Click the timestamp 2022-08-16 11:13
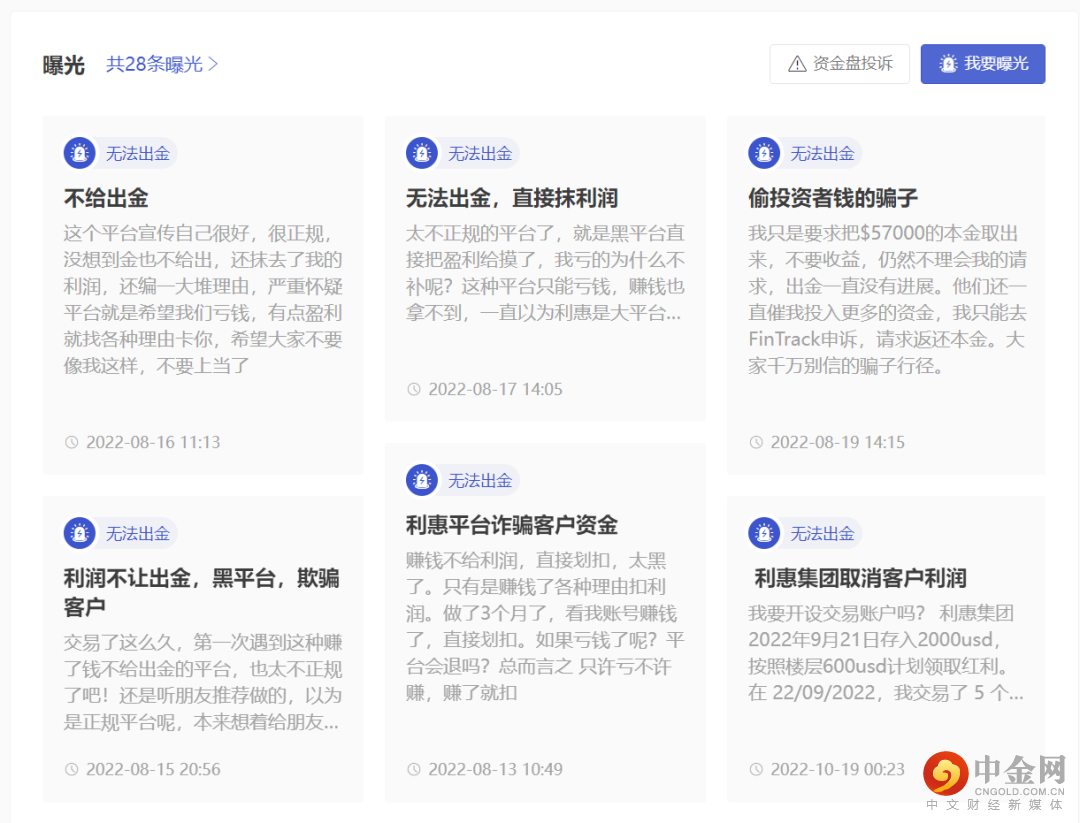 [153, 442]
